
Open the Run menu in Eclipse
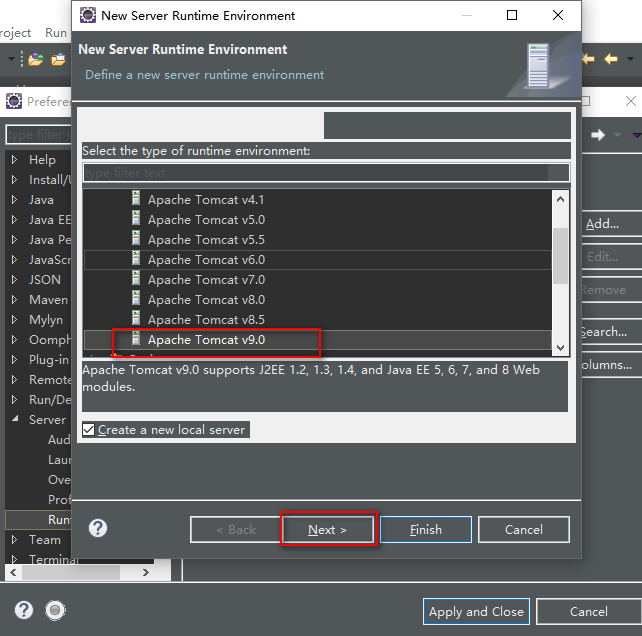click(56, 33)
